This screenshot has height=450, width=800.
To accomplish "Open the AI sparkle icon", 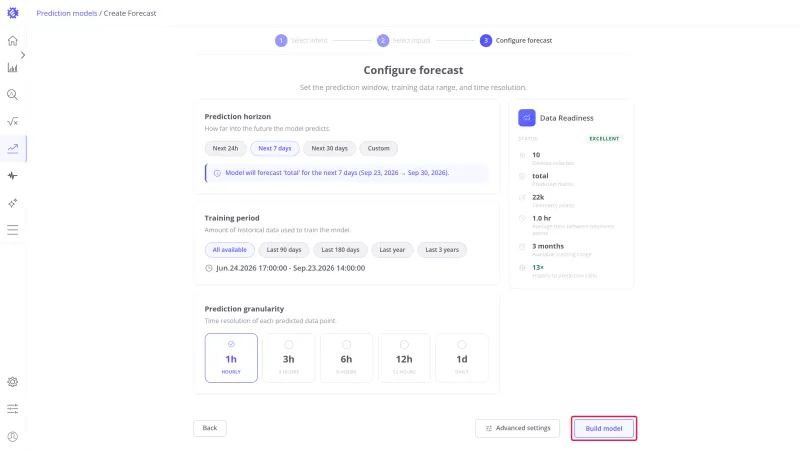I will 13,203.
